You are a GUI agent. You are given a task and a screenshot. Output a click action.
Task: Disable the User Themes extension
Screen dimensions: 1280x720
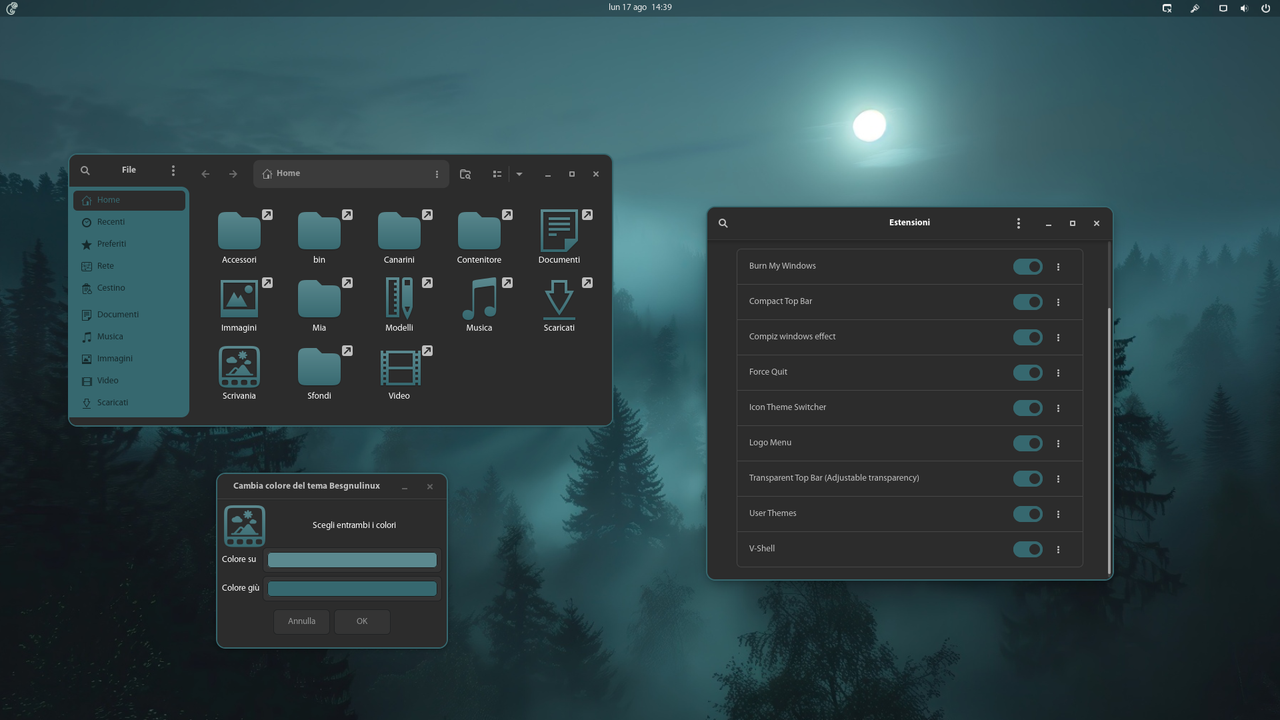(1028, 514)
